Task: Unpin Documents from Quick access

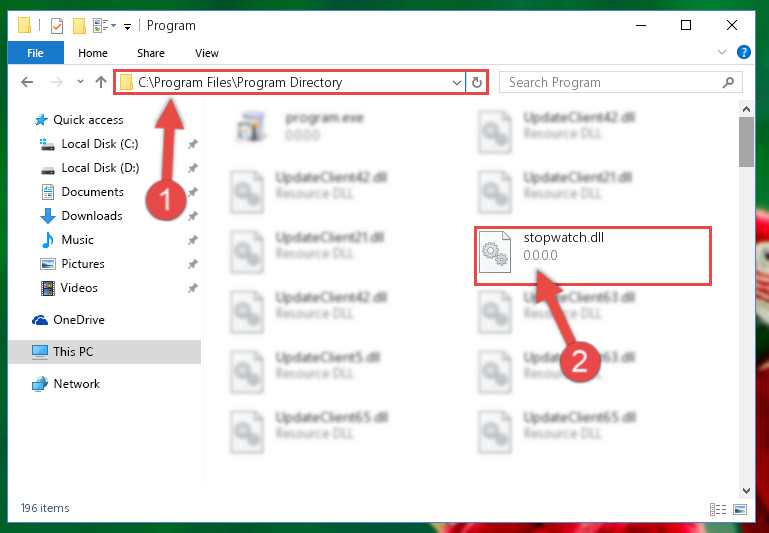Action: [193, 192]
